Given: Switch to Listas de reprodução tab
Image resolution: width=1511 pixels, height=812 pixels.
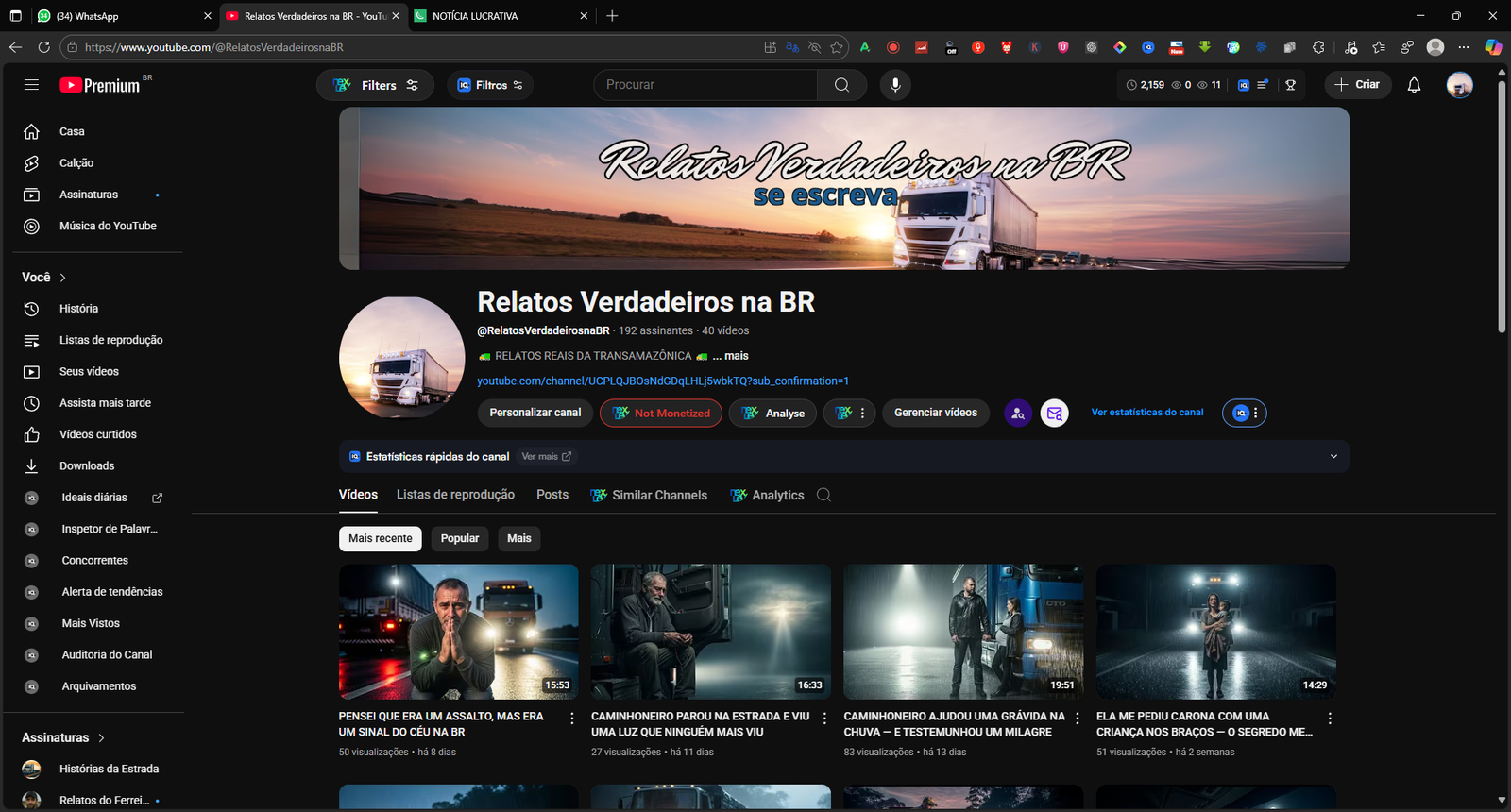Looking at the screenshot, I should pyautogui.click(x=455, y=495).
